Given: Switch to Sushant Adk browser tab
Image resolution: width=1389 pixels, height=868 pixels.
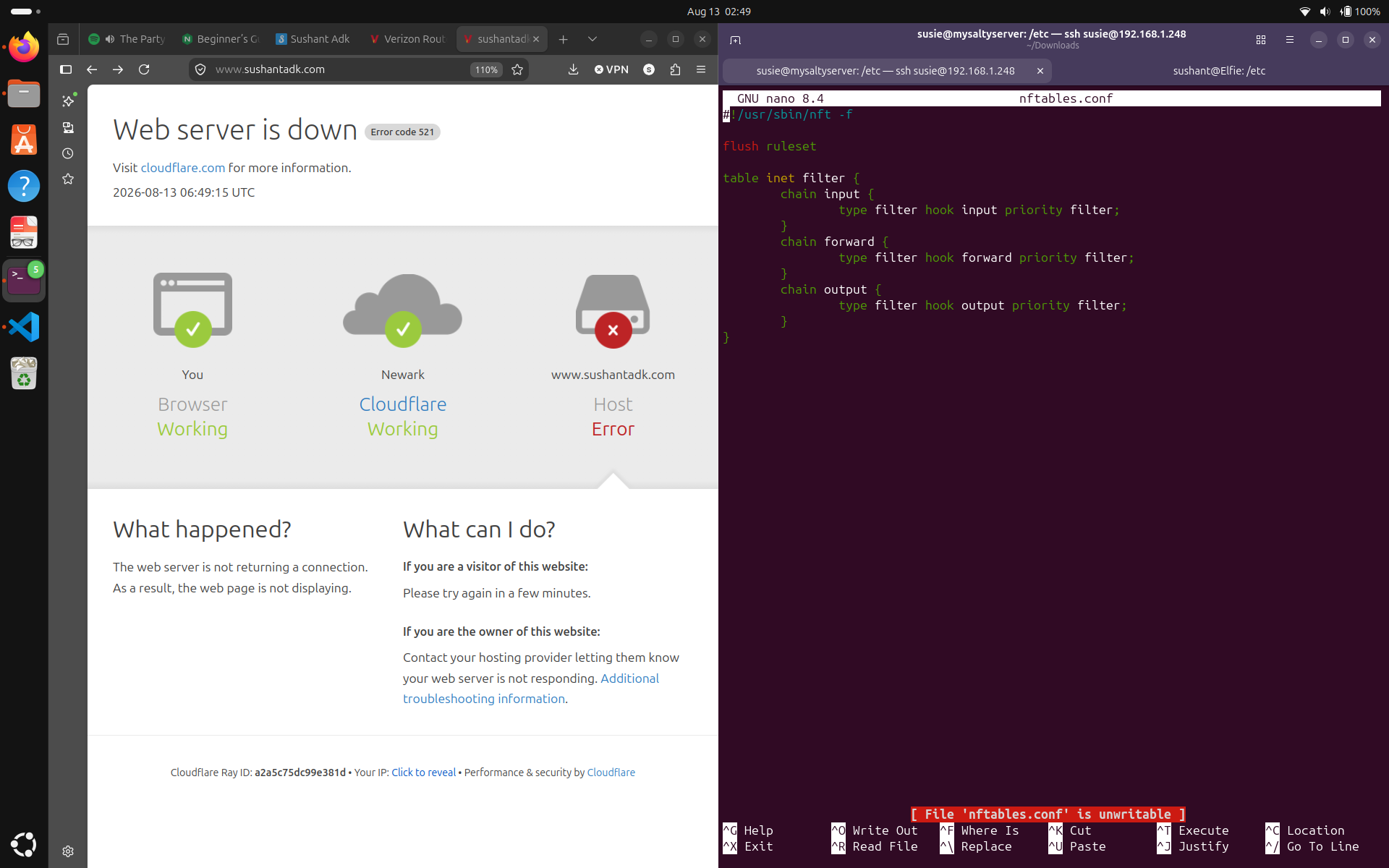Looking at the screenshot, I should coord(315,39).
